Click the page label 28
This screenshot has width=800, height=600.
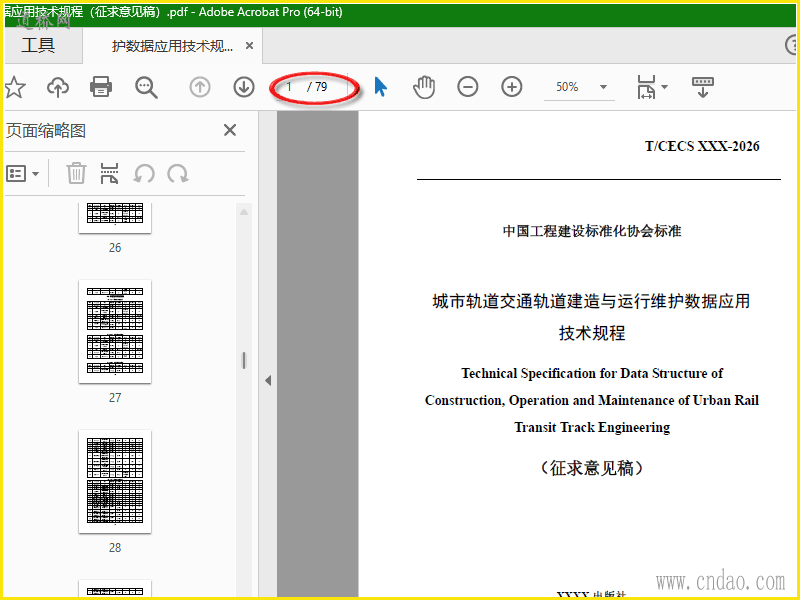[x=115, y=548]
